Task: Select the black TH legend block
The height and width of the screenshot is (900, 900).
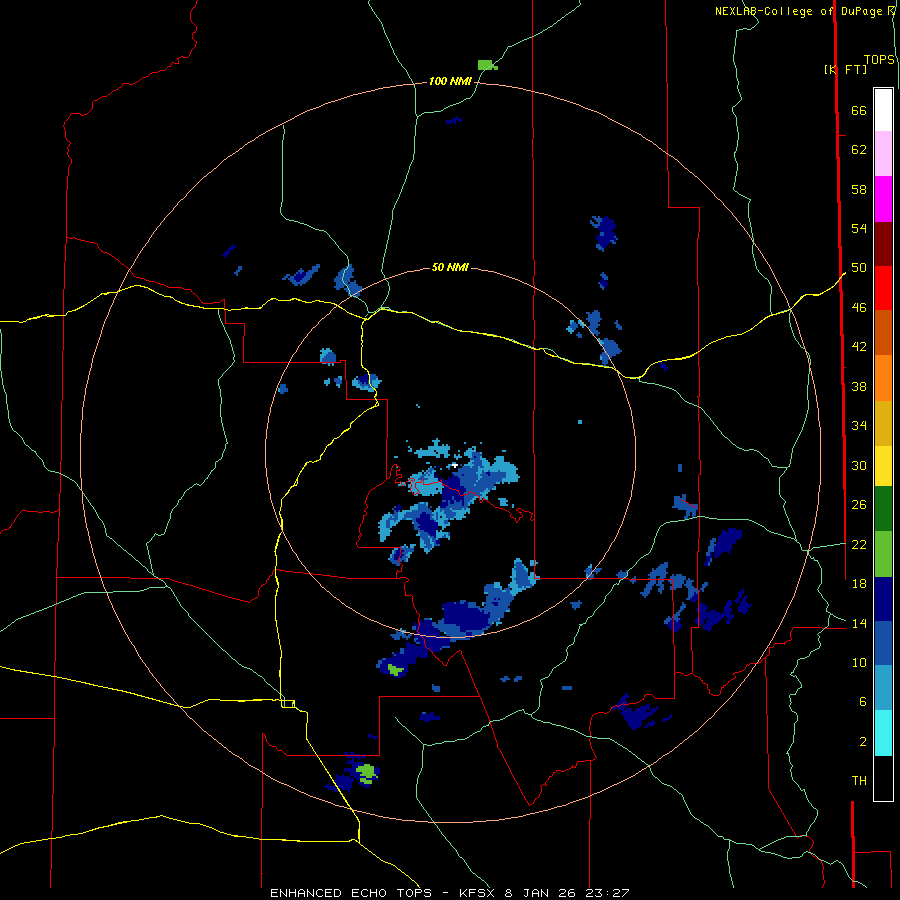Action: pos(883,778)
